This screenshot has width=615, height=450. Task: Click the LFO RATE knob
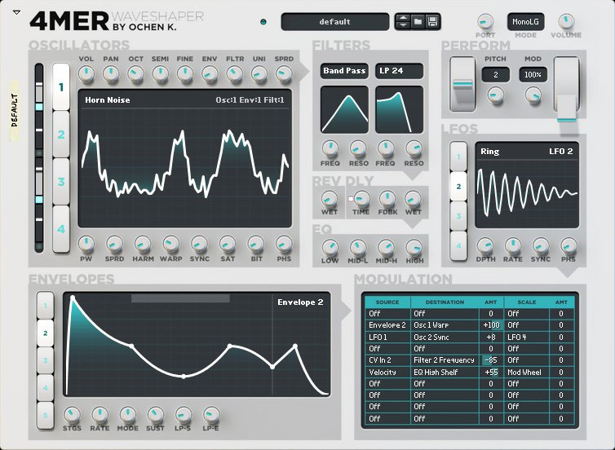tap(513, 244)
